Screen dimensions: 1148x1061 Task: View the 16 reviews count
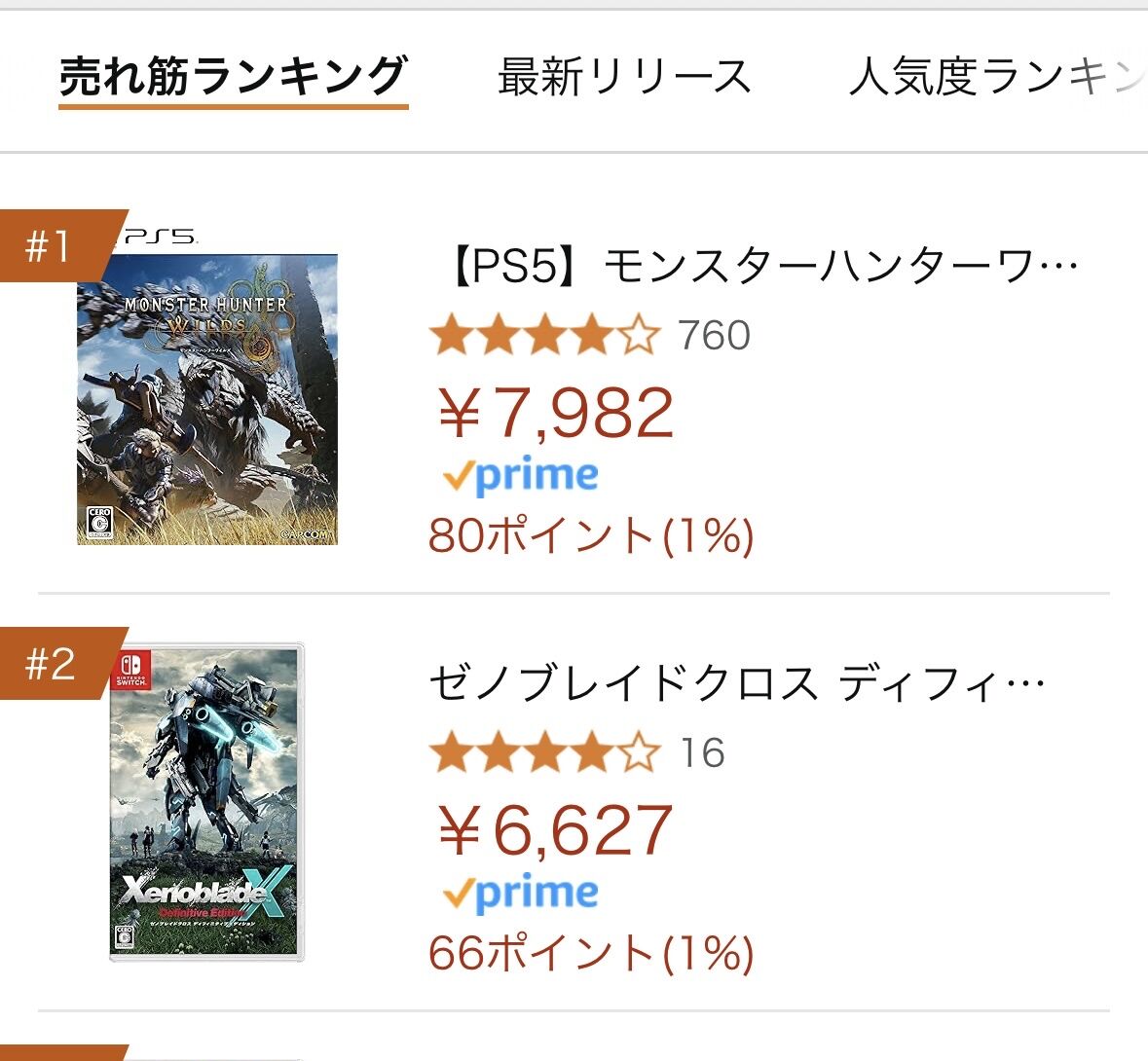pyautogui.click(x=702, y=753)
